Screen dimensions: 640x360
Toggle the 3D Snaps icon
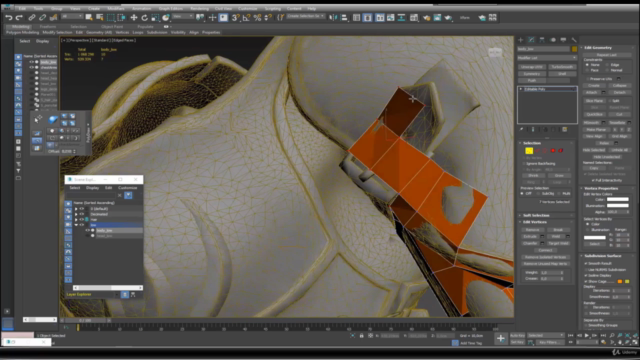(x=236, y=18)
